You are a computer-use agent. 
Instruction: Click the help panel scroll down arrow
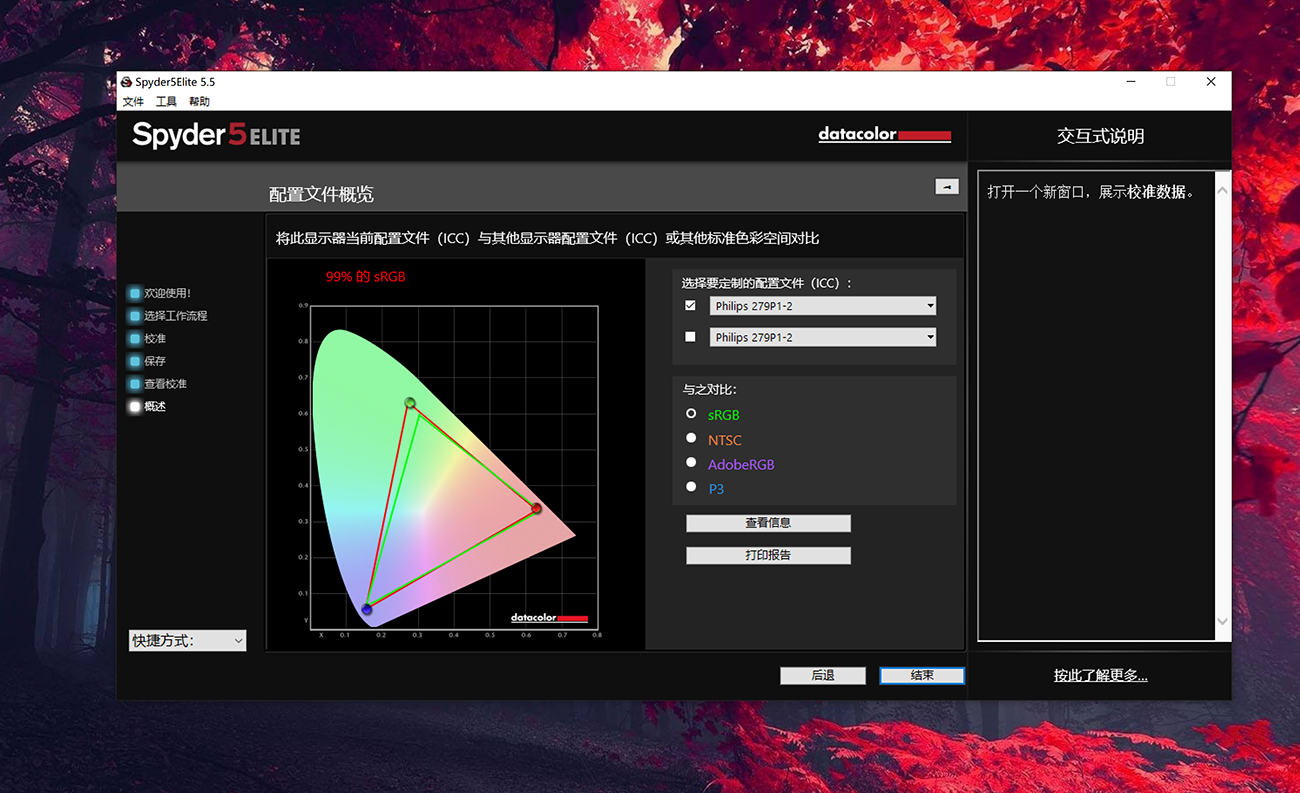[x=1222, y=622]
